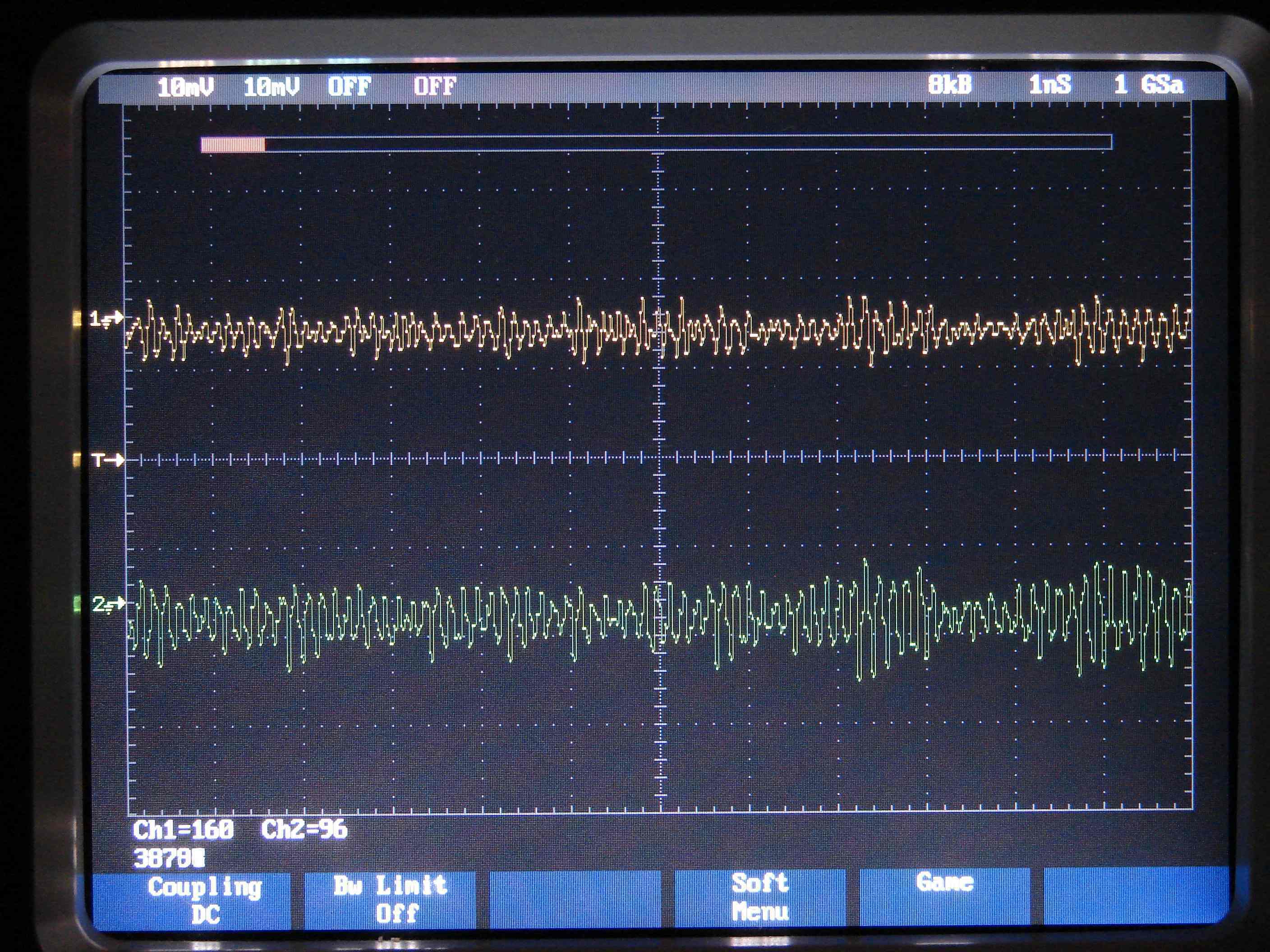The height and width of the screenshot is (952, 1270).
Task: Toggle the Bw Limit Off soft key
Action: click(x=391, y=900)
